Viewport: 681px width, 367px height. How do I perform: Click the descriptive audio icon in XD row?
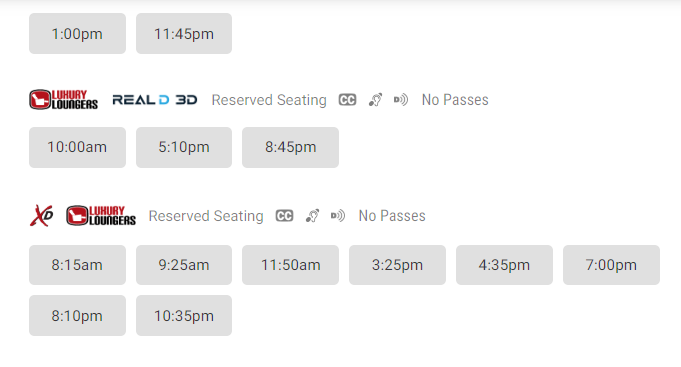(x=338, y=216)
